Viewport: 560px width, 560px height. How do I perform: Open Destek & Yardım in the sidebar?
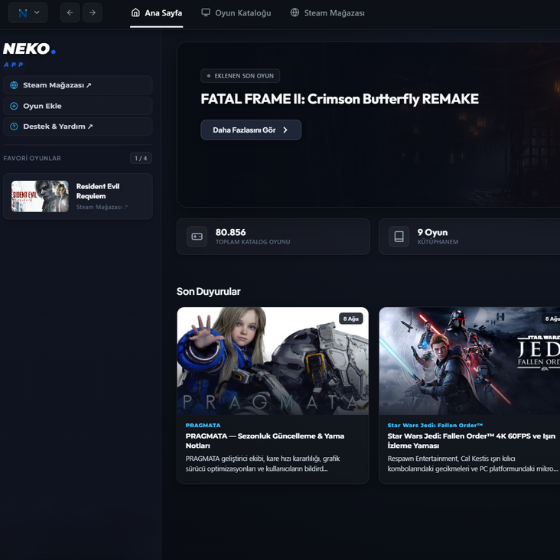[x=78, y=126]
